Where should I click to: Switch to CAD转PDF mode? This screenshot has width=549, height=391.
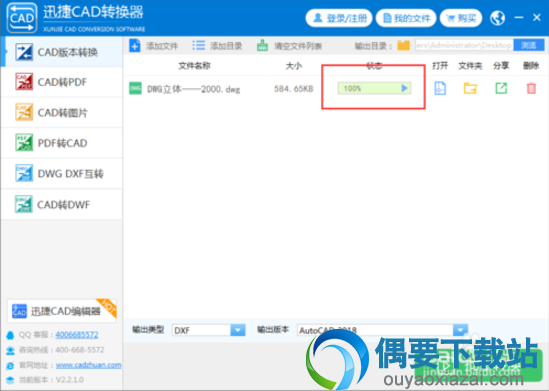[62, 82]
